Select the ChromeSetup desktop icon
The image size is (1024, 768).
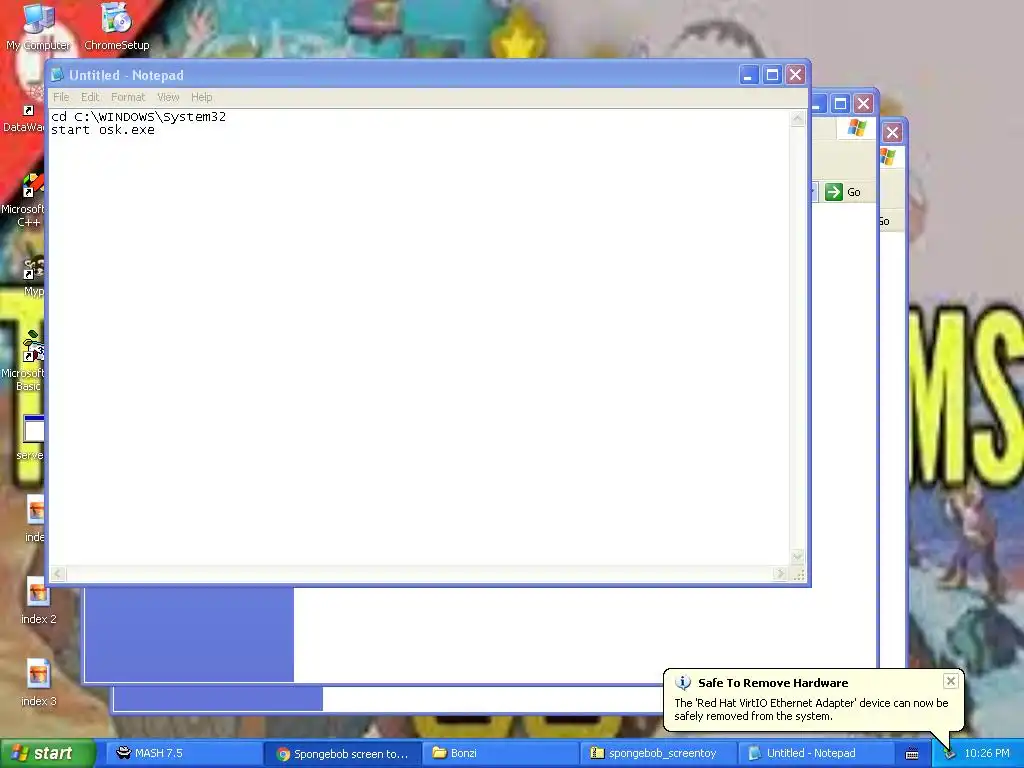coord(116,26)
